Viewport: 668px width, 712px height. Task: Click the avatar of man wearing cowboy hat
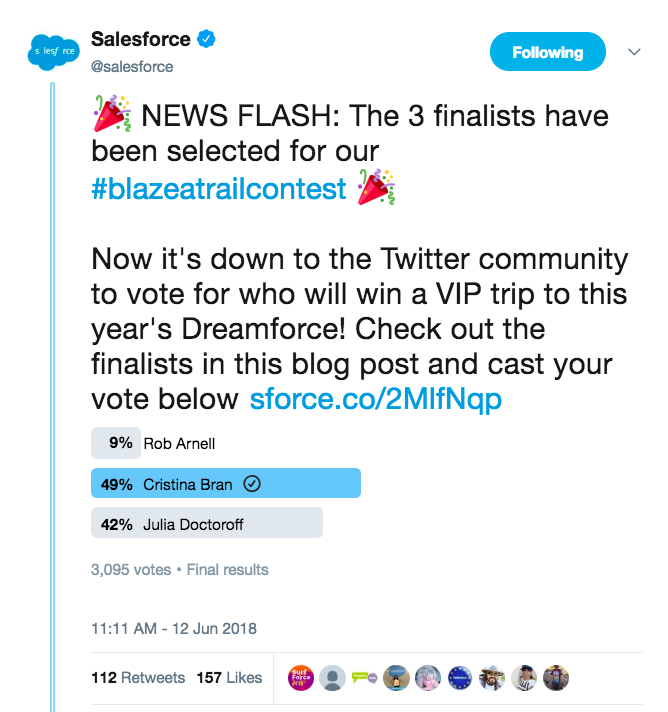490,677
